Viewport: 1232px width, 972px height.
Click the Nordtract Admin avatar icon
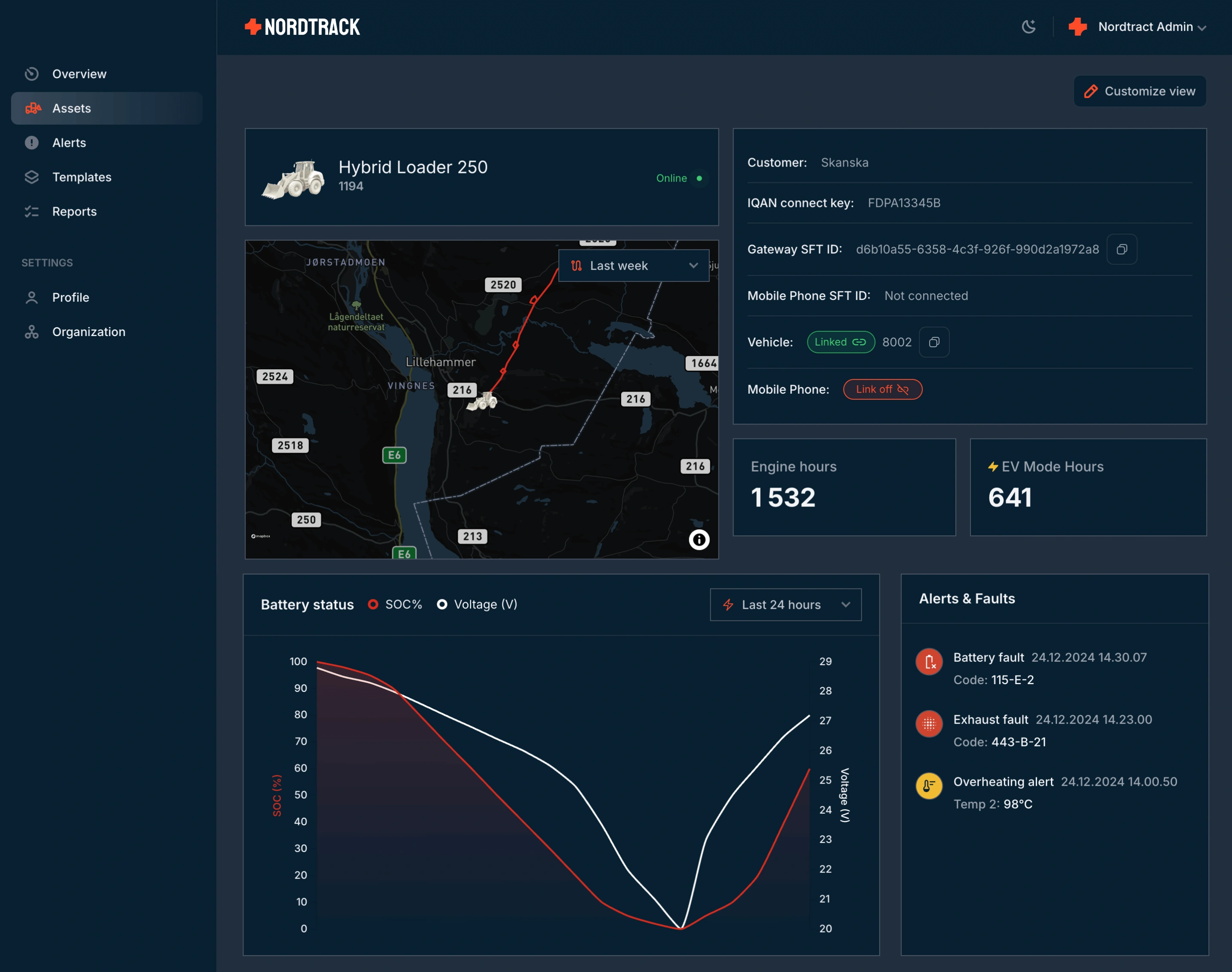tap(1077, 27)
